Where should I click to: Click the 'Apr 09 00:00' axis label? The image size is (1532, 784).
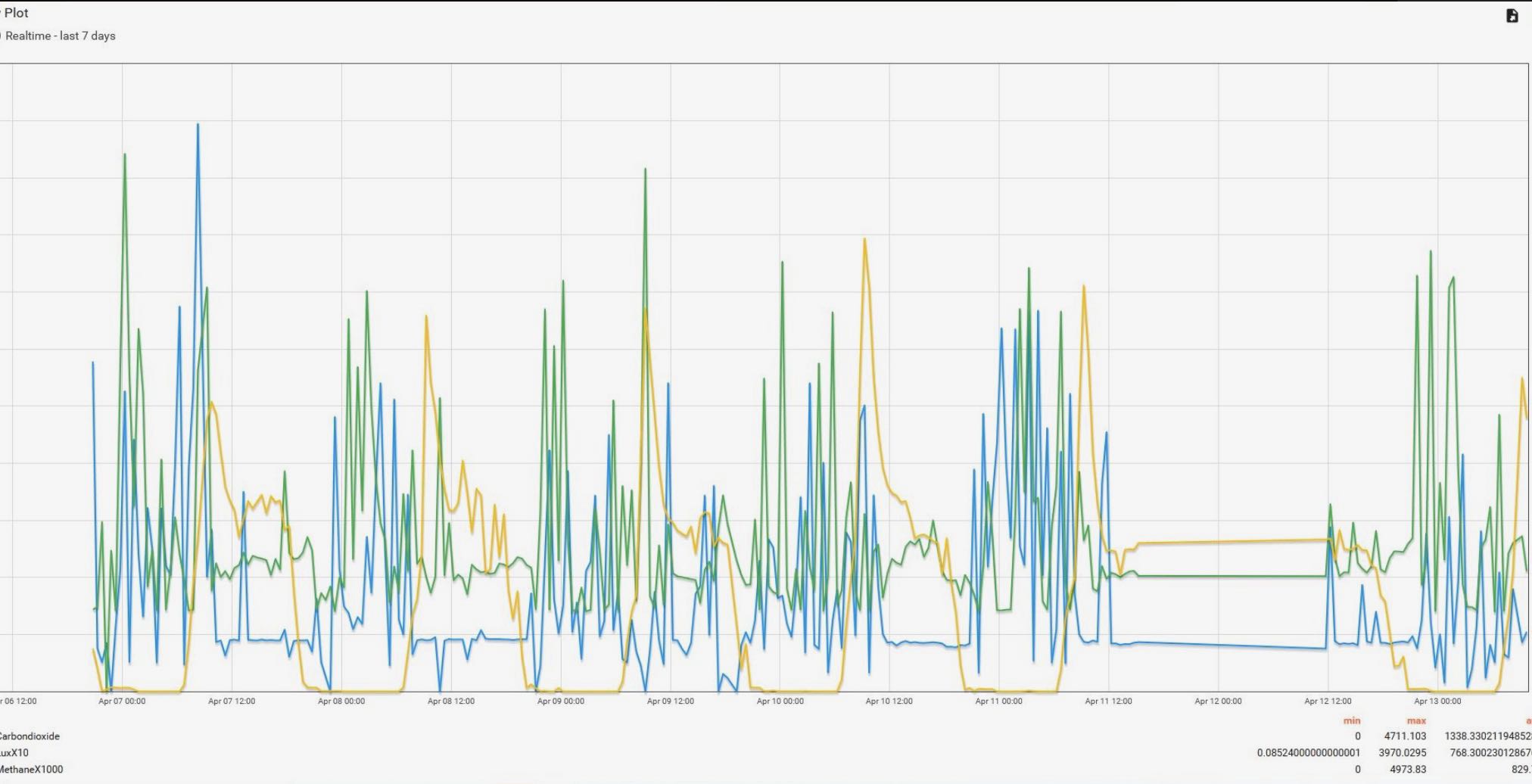(561, 702)
